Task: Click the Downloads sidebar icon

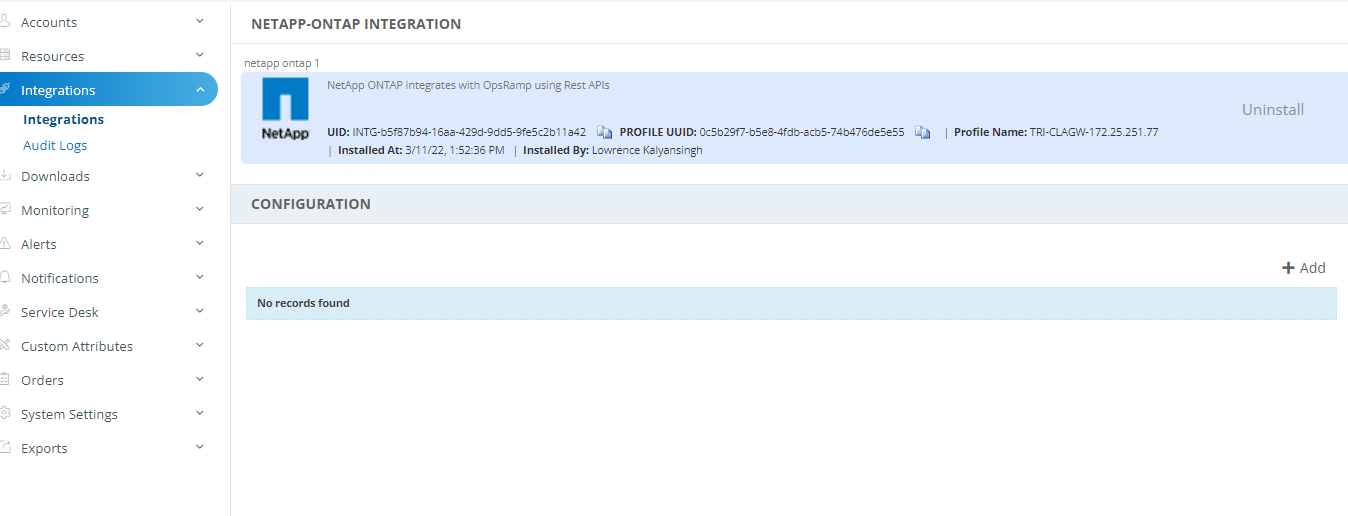Action: tap(5, 176)
